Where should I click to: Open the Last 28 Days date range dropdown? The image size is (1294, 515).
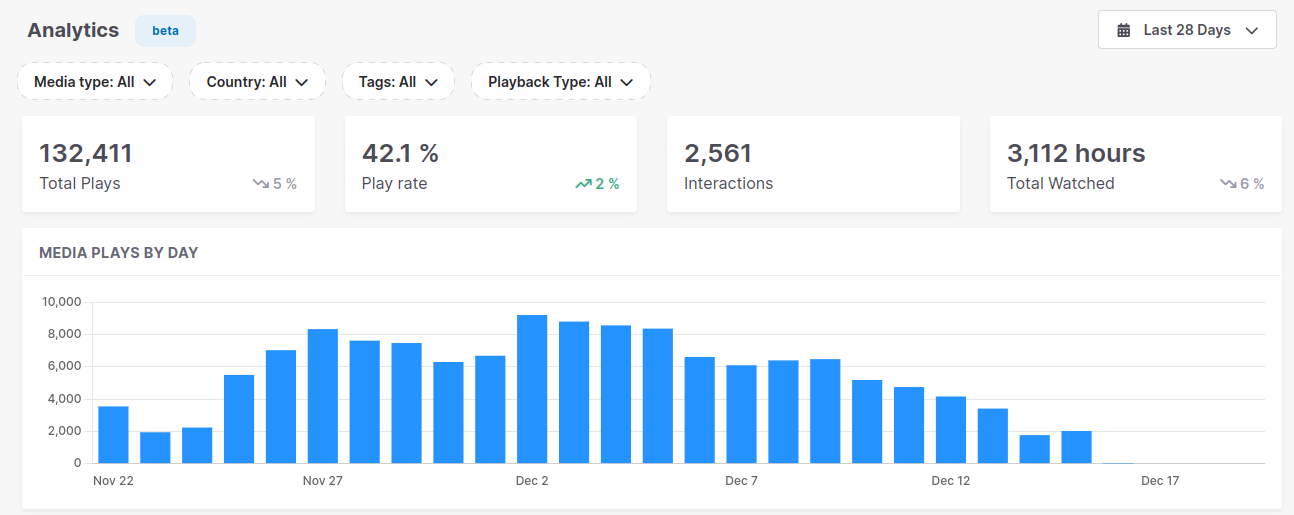point(1187,30)
